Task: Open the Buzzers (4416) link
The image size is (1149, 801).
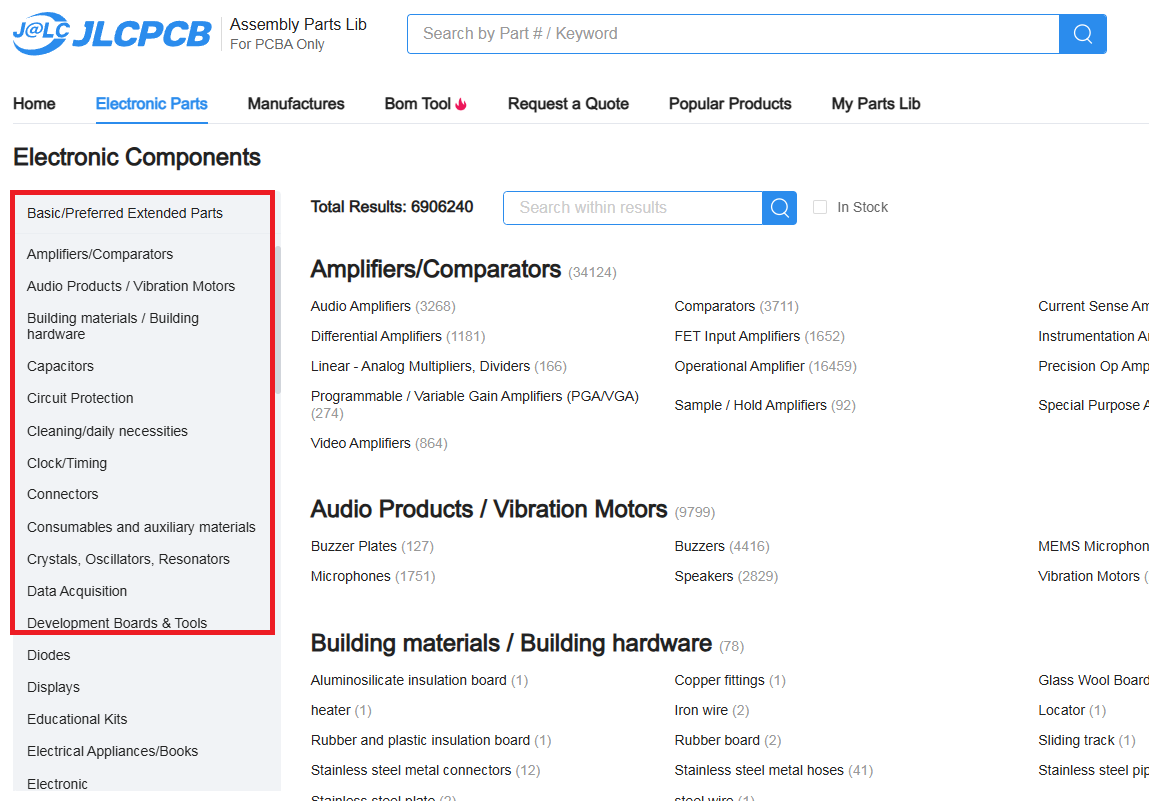Action: [722, 547]
